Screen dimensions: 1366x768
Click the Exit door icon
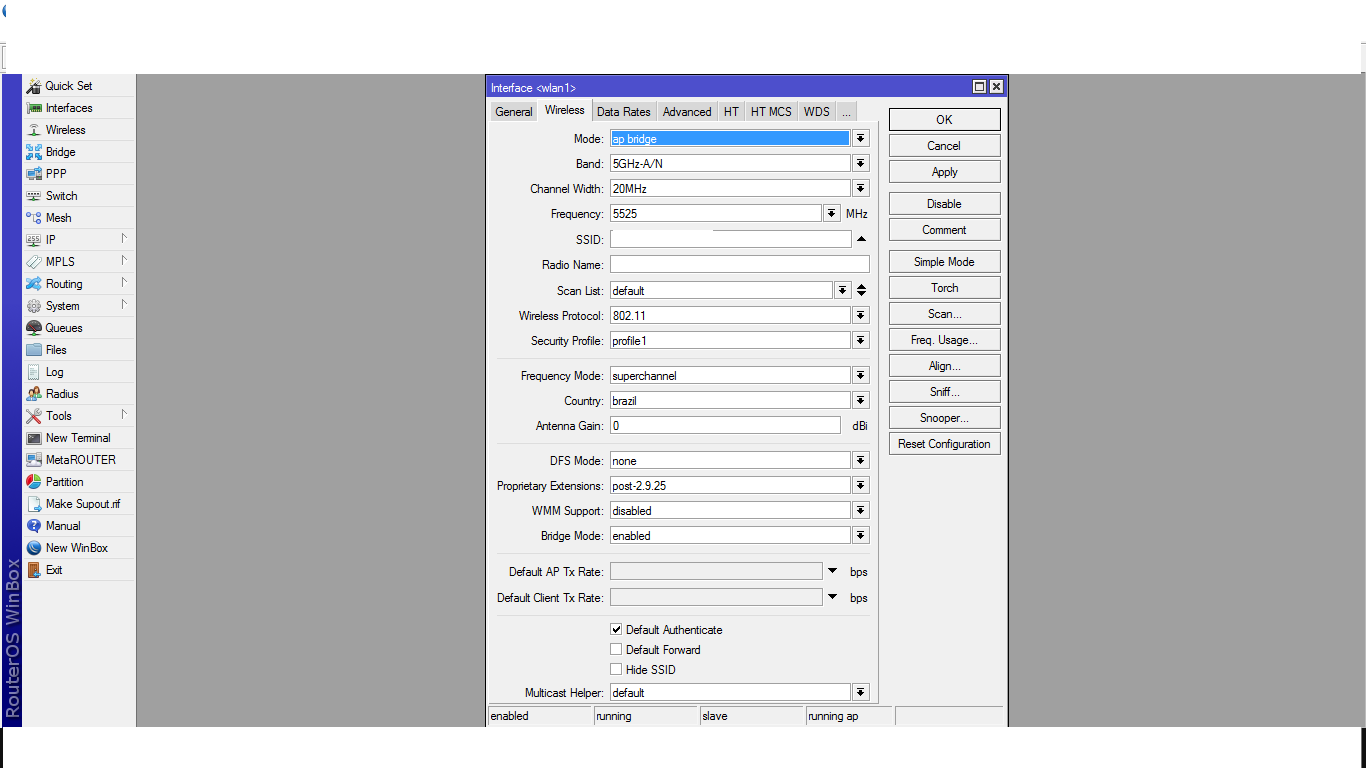pos(34,570)
